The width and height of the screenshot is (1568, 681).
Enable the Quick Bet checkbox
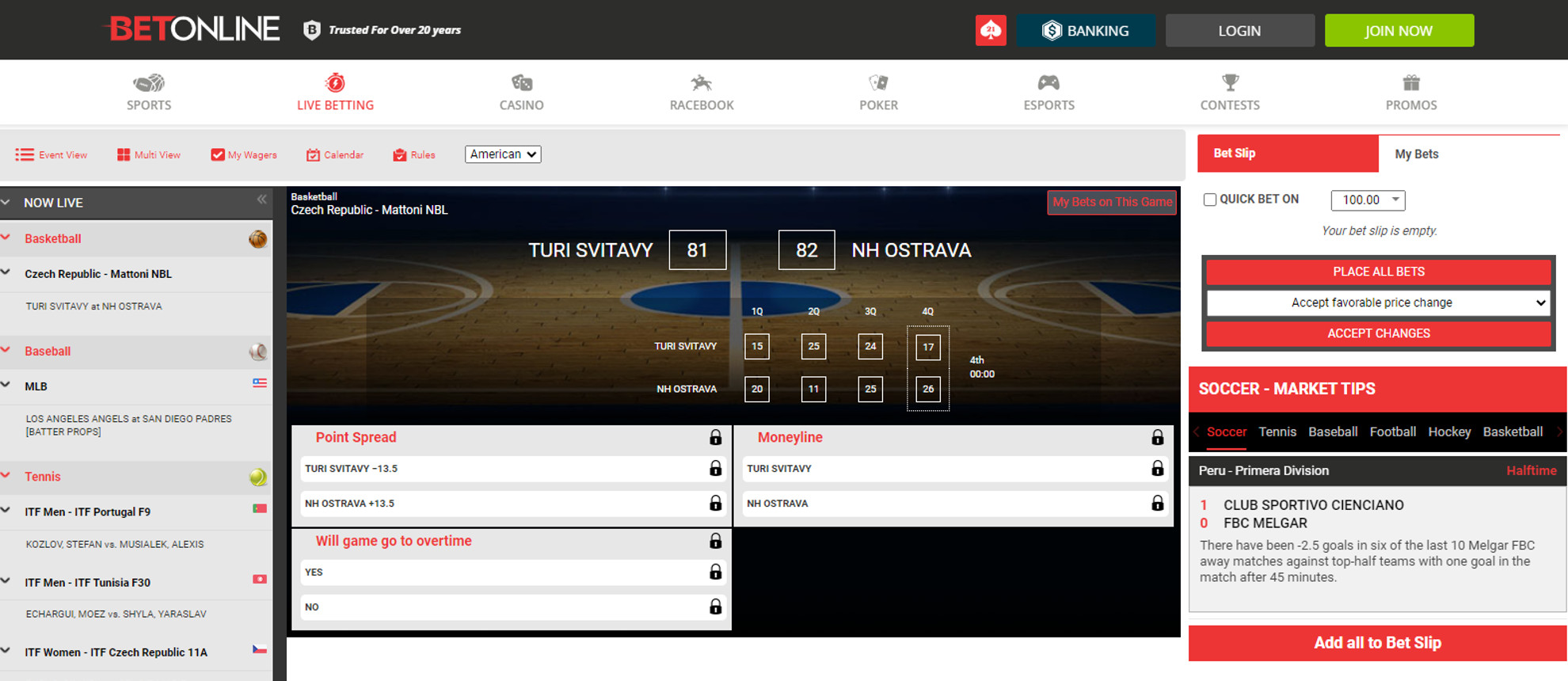1210,200
